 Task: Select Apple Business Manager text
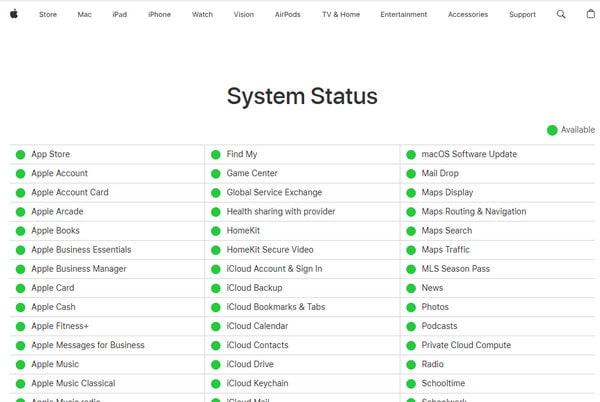[x=79, y=269]
